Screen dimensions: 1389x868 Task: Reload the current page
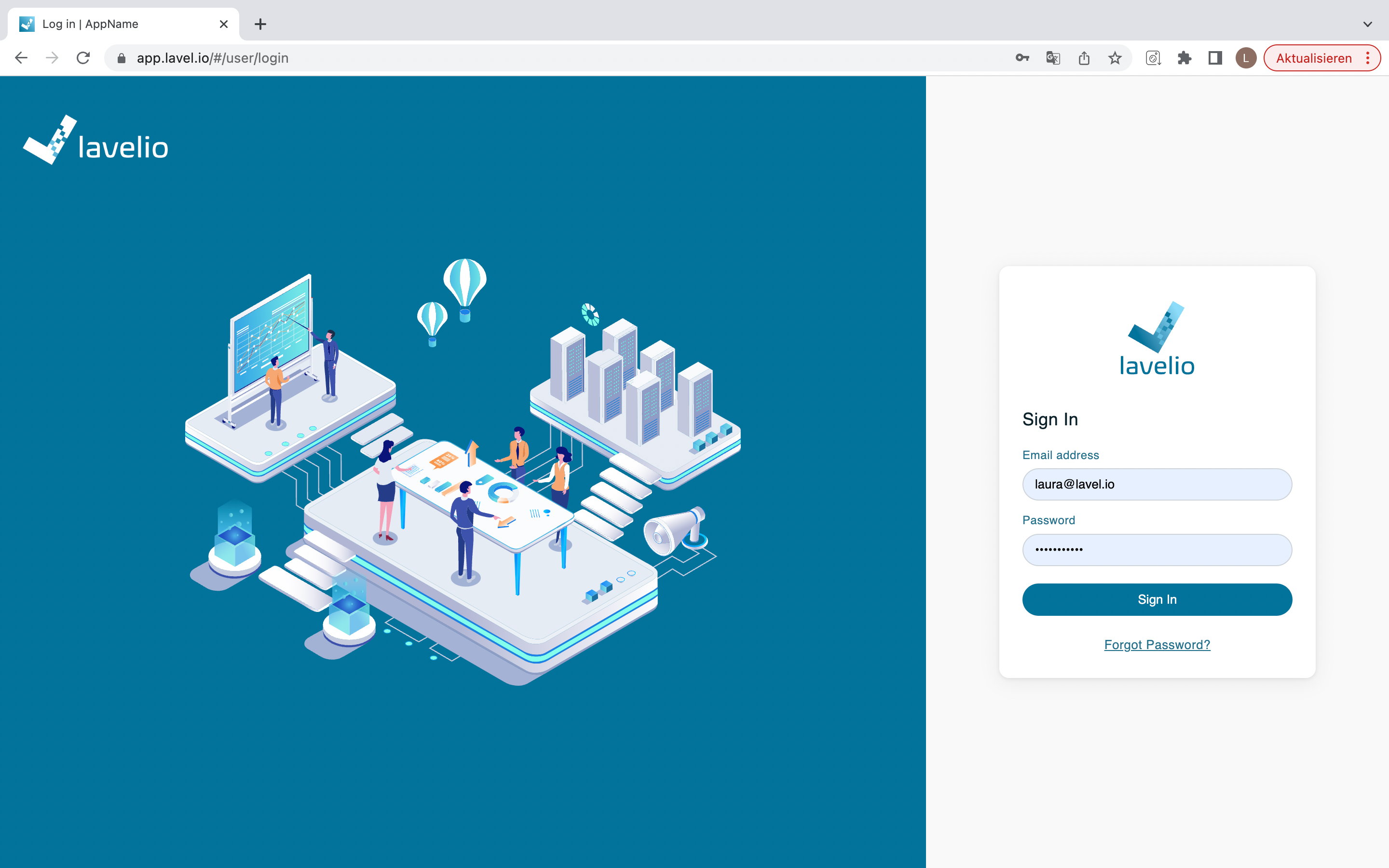tap(83, 58)
